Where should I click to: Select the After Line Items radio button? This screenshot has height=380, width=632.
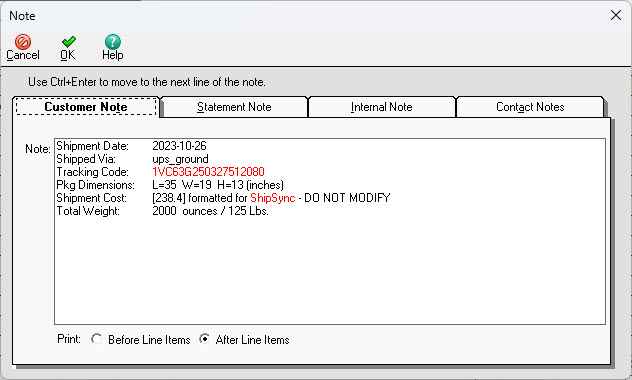click(204, 339)
